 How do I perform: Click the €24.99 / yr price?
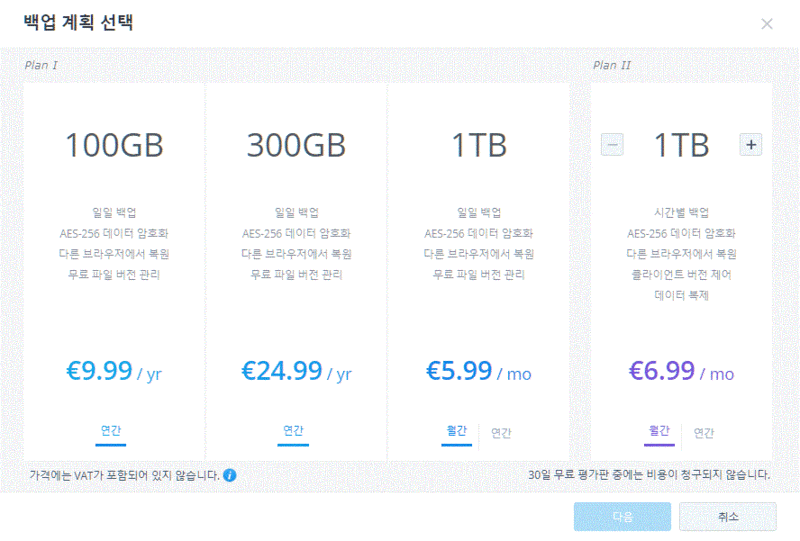(x=296, y=371)
